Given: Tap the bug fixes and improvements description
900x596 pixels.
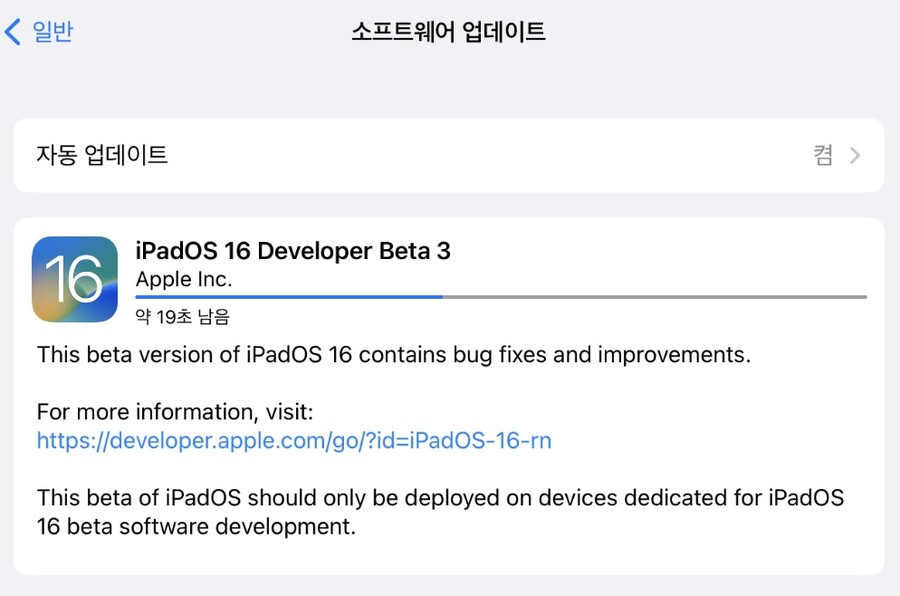Looking at the screenshot, I should (x=394, y=355).
